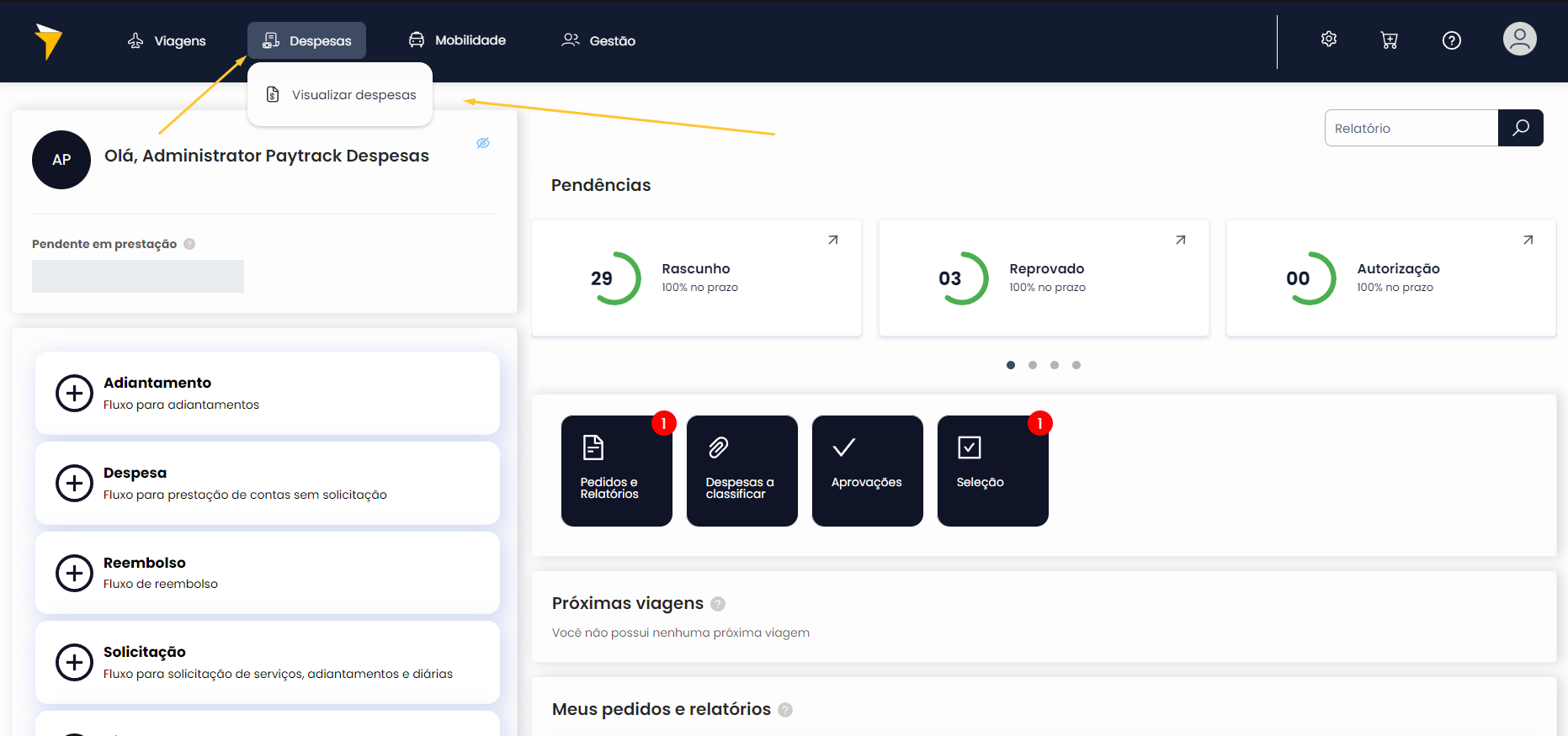Show help for Pendente em prestação
The height and width of the screenshot is (736, 1568).
point(189,244)
